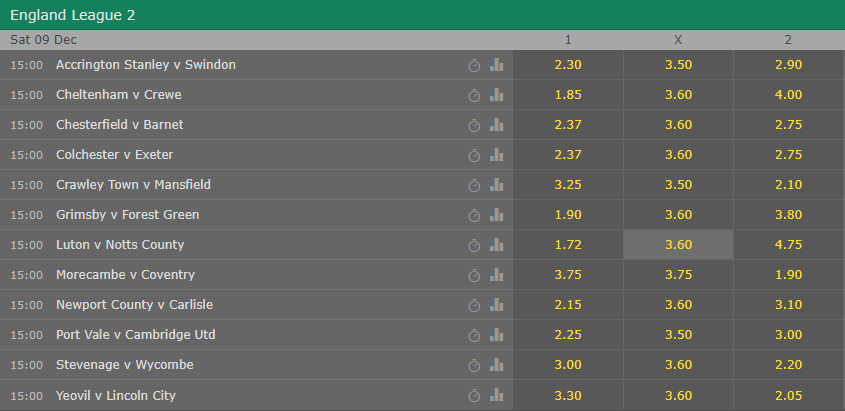Open stats chart icon for Morecambe v Coventry

[496, 275]
